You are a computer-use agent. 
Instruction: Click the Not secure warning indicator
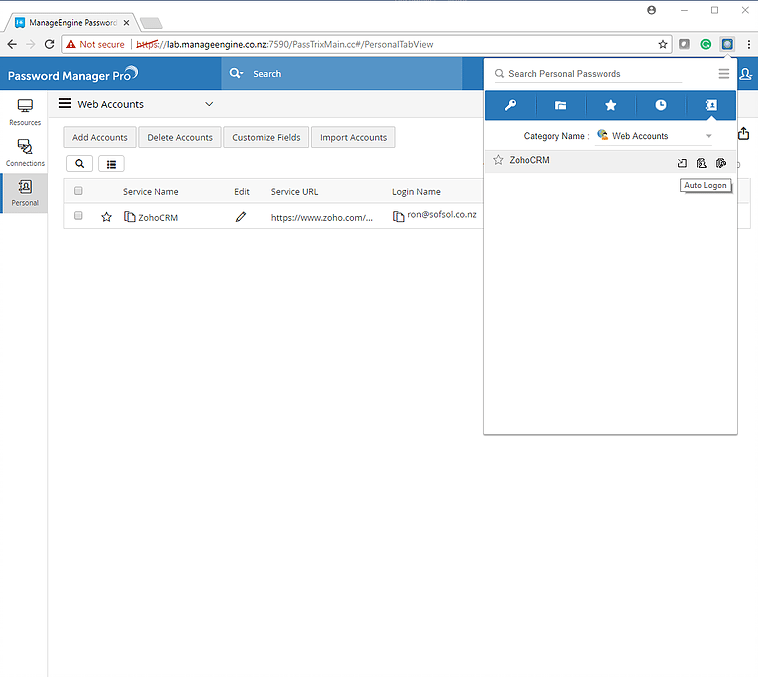96,44
